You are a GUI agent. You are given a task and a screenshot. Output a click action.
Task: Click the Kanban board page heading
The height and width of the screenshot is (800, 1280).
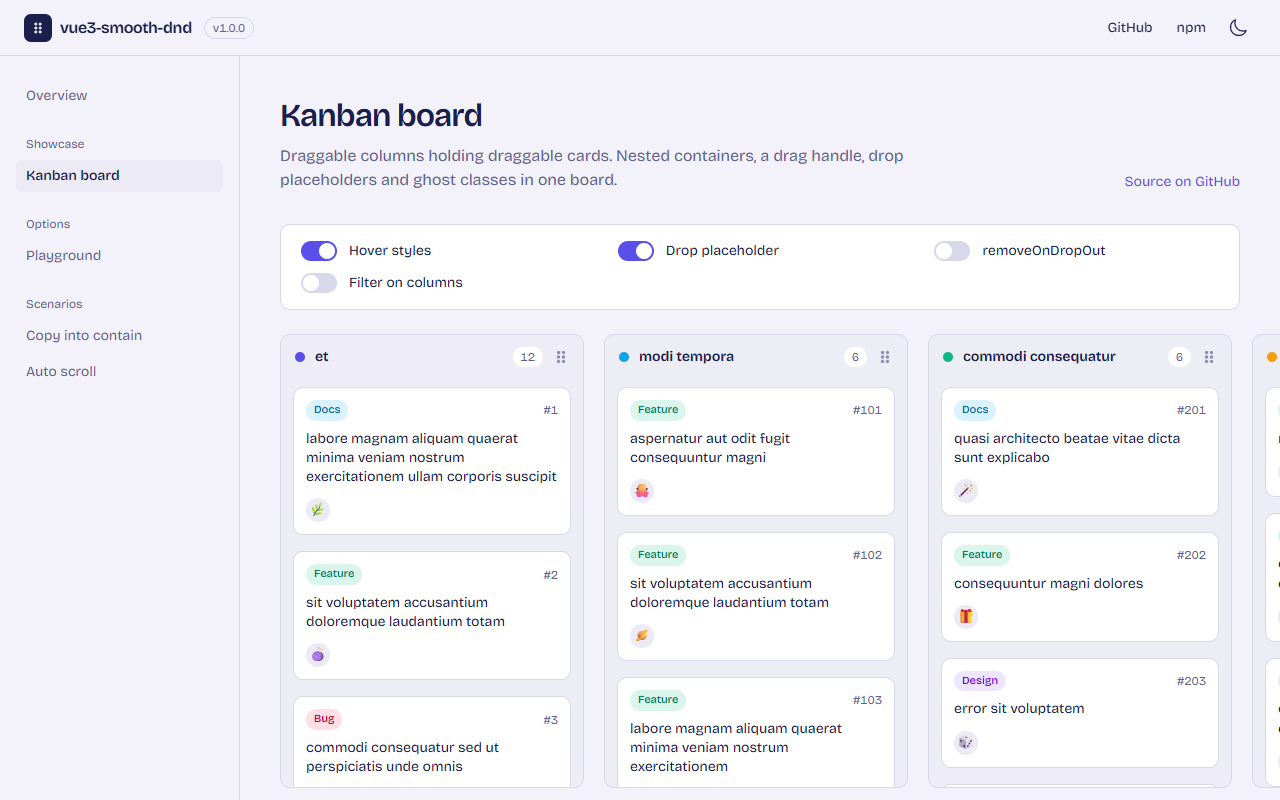pyautogui.click(x=381, y=116)
